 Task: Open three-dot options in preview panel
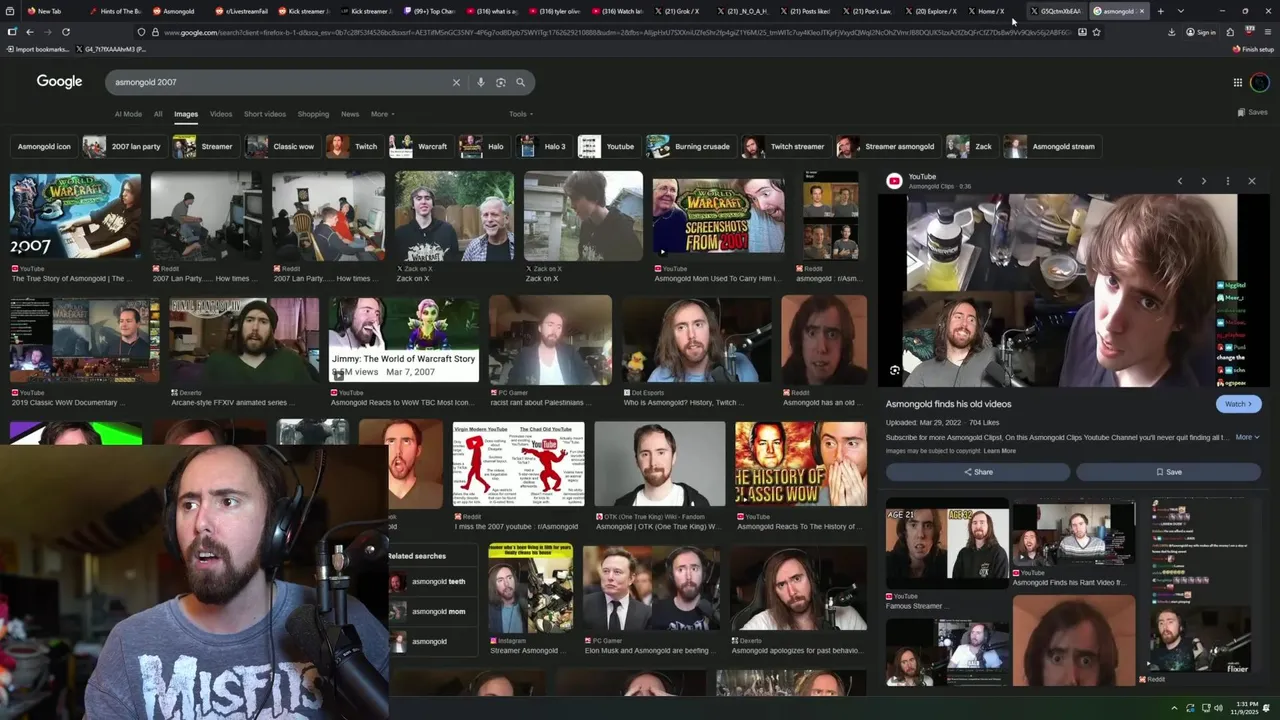(x=1227, y=181)
